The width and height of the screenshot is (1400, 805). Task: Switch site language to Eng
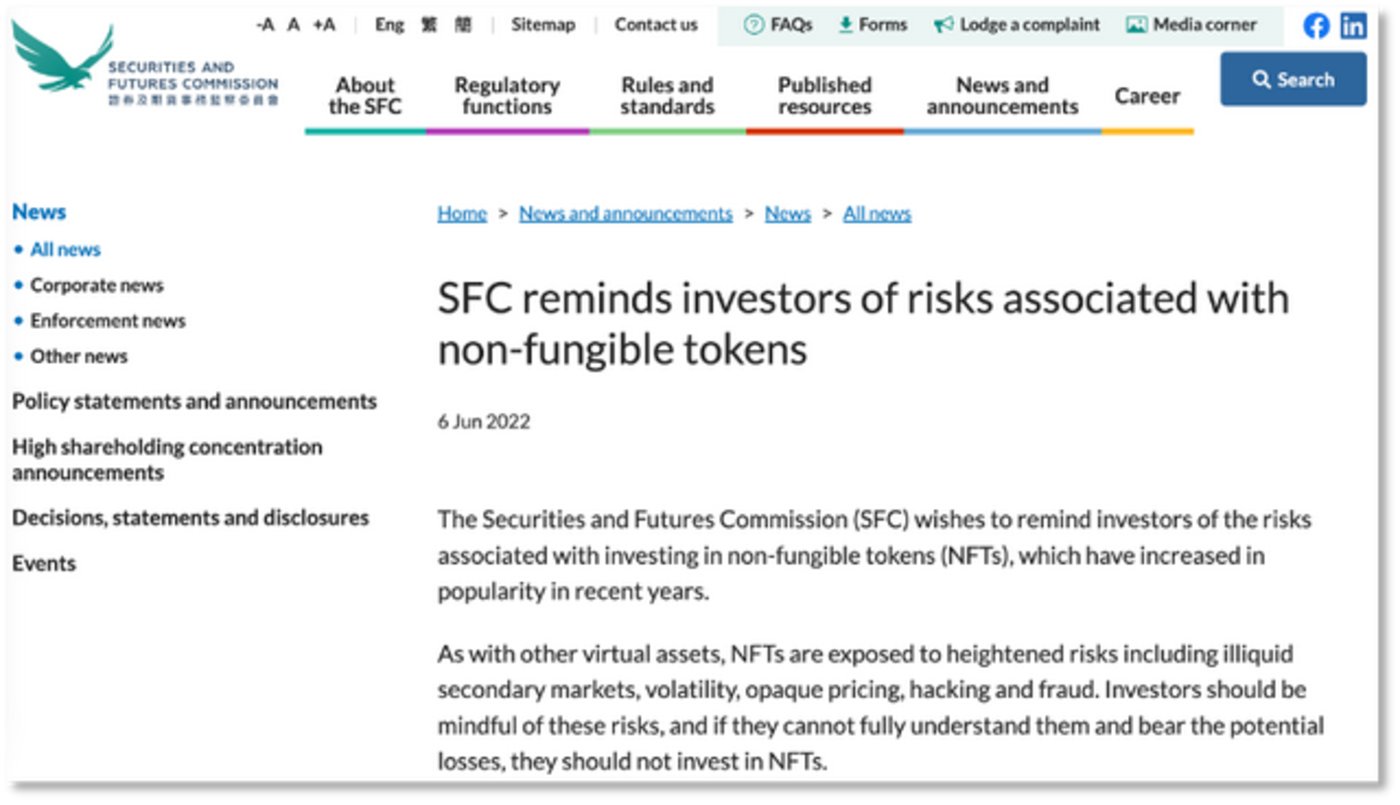pyautogui.click(x=389, y=25)
